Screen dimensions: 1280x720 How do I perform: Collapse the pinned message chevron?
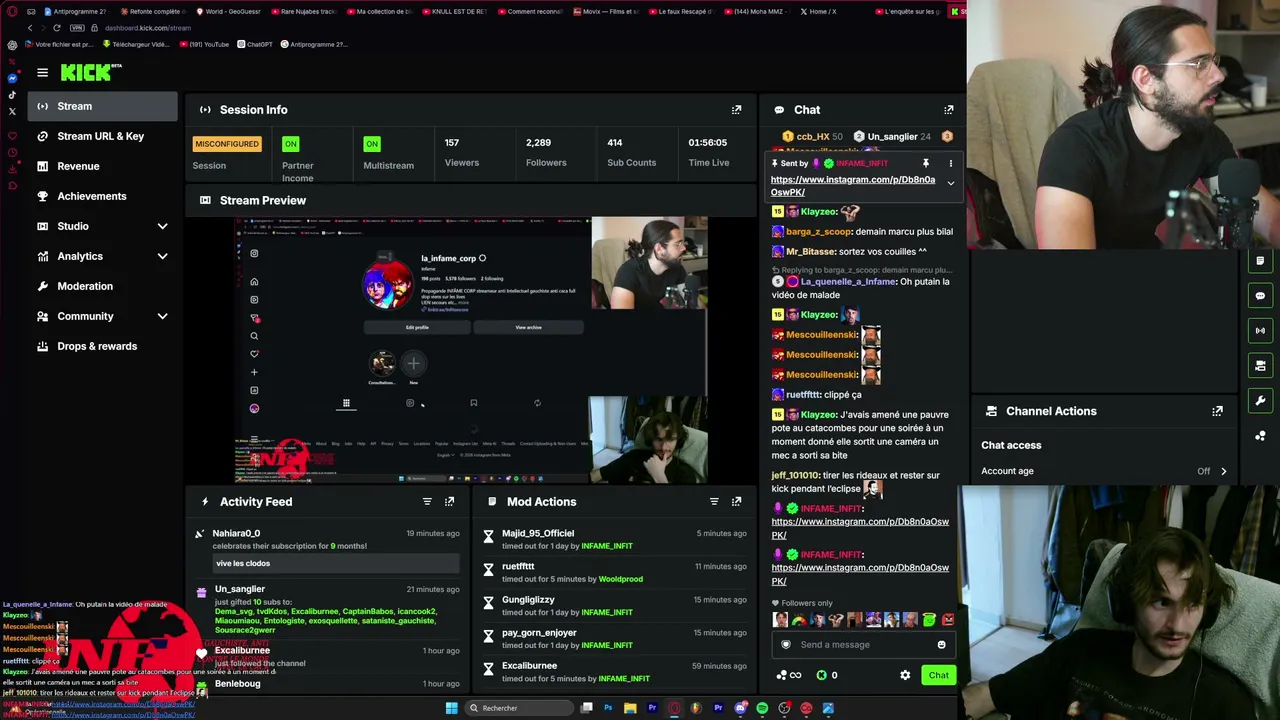point(951,184)
